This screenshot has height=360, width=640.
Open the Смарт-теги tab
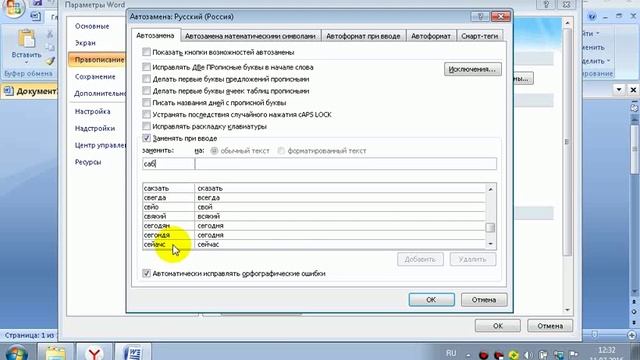pos(480,36)
